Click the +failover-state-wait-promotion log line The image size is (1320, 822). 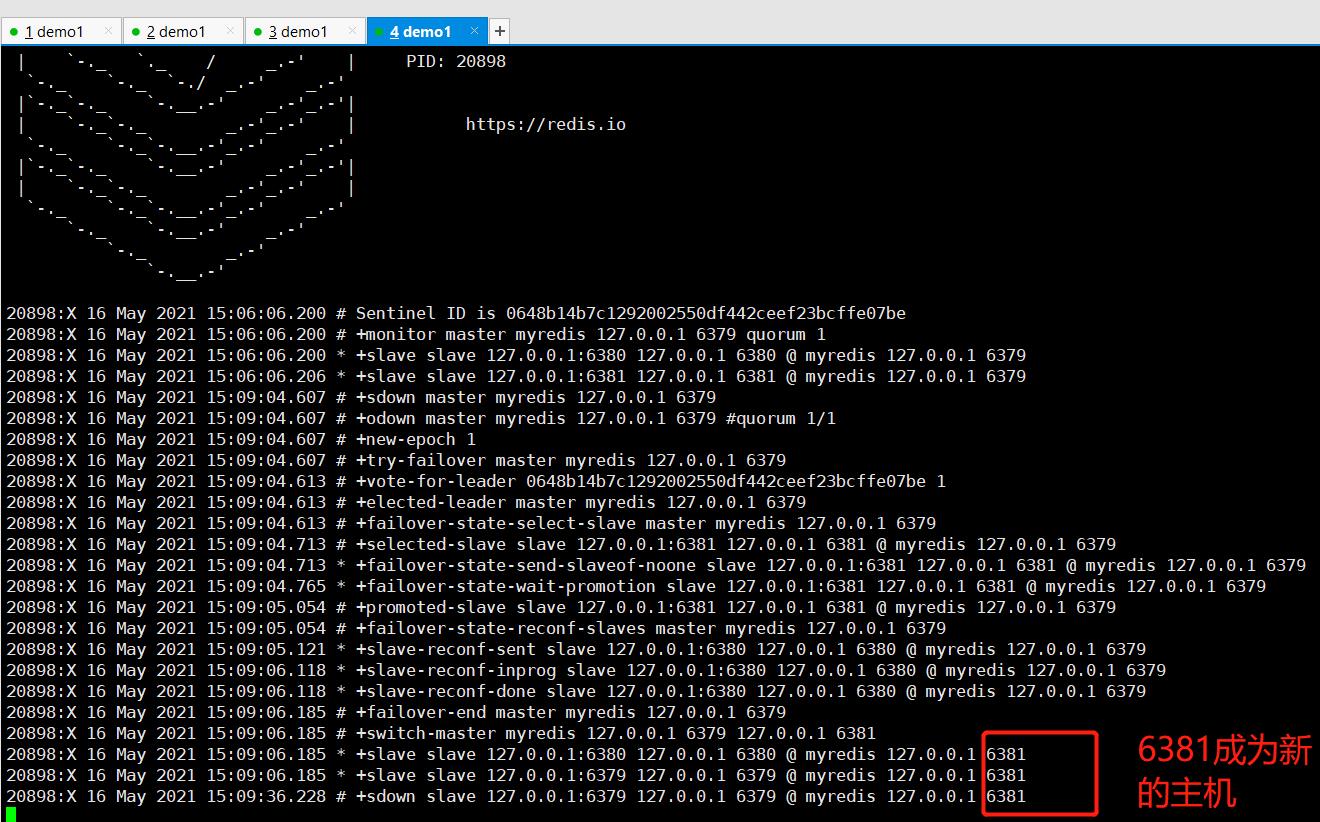(636, 586)
